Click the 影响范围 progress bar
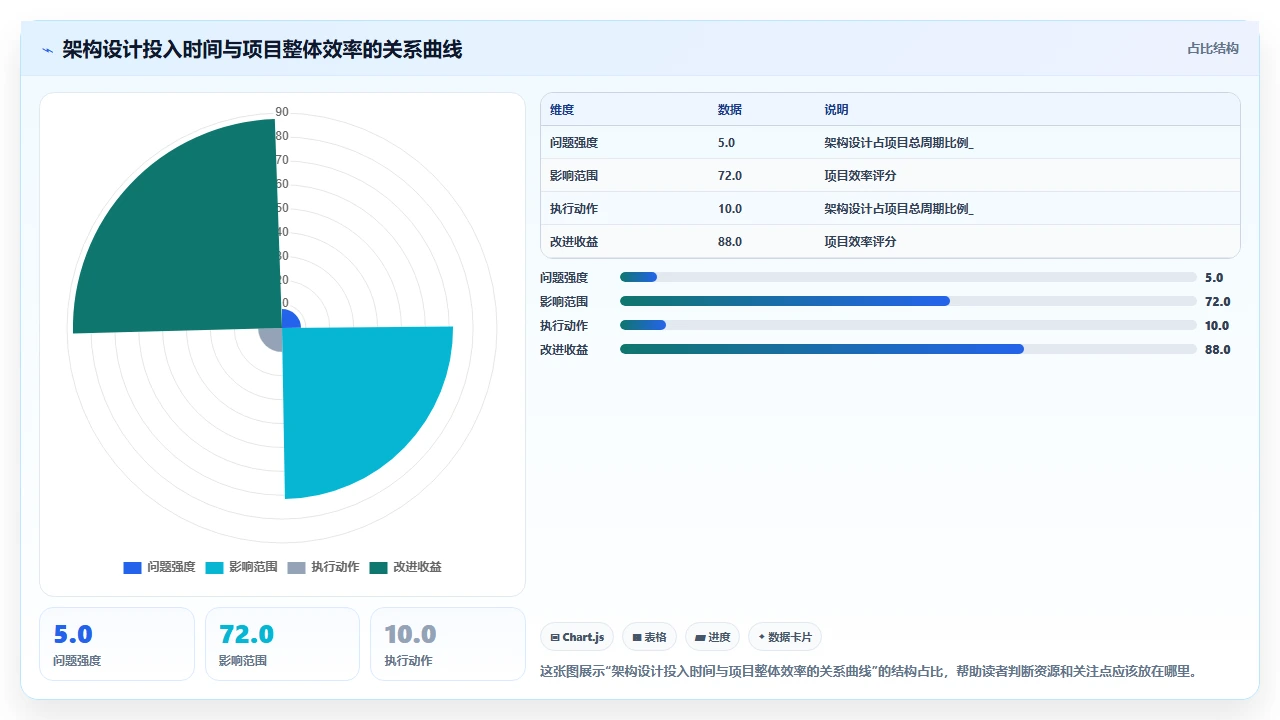The image size is (1280, 720). pos(908,301)
